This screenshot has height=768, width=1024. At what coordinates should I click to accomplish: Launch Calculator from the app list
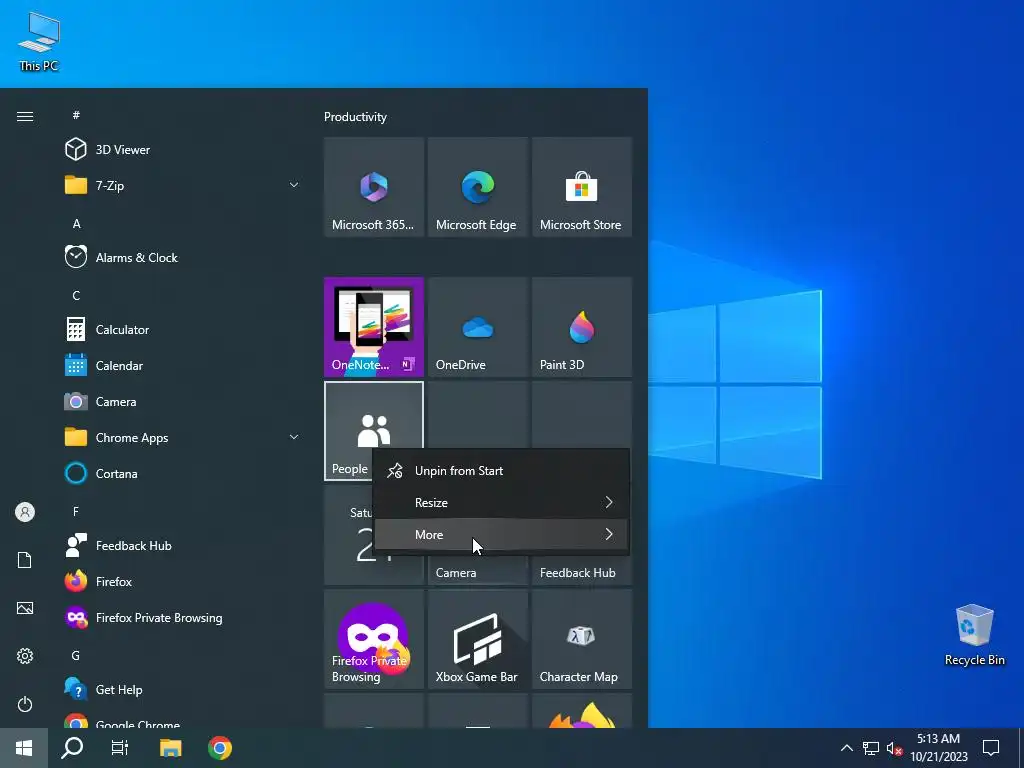tap(182, 330)
